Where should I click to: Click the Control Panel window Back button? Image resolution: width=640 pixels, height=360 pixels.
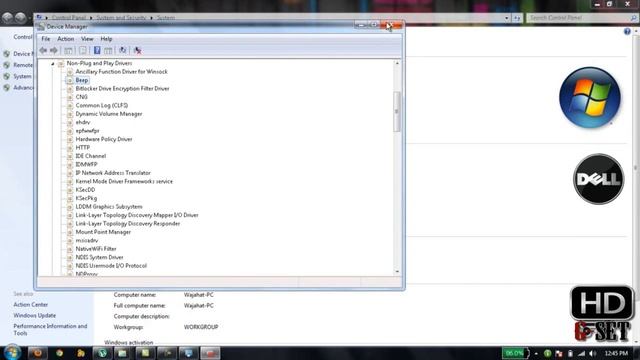pos(8,18)
